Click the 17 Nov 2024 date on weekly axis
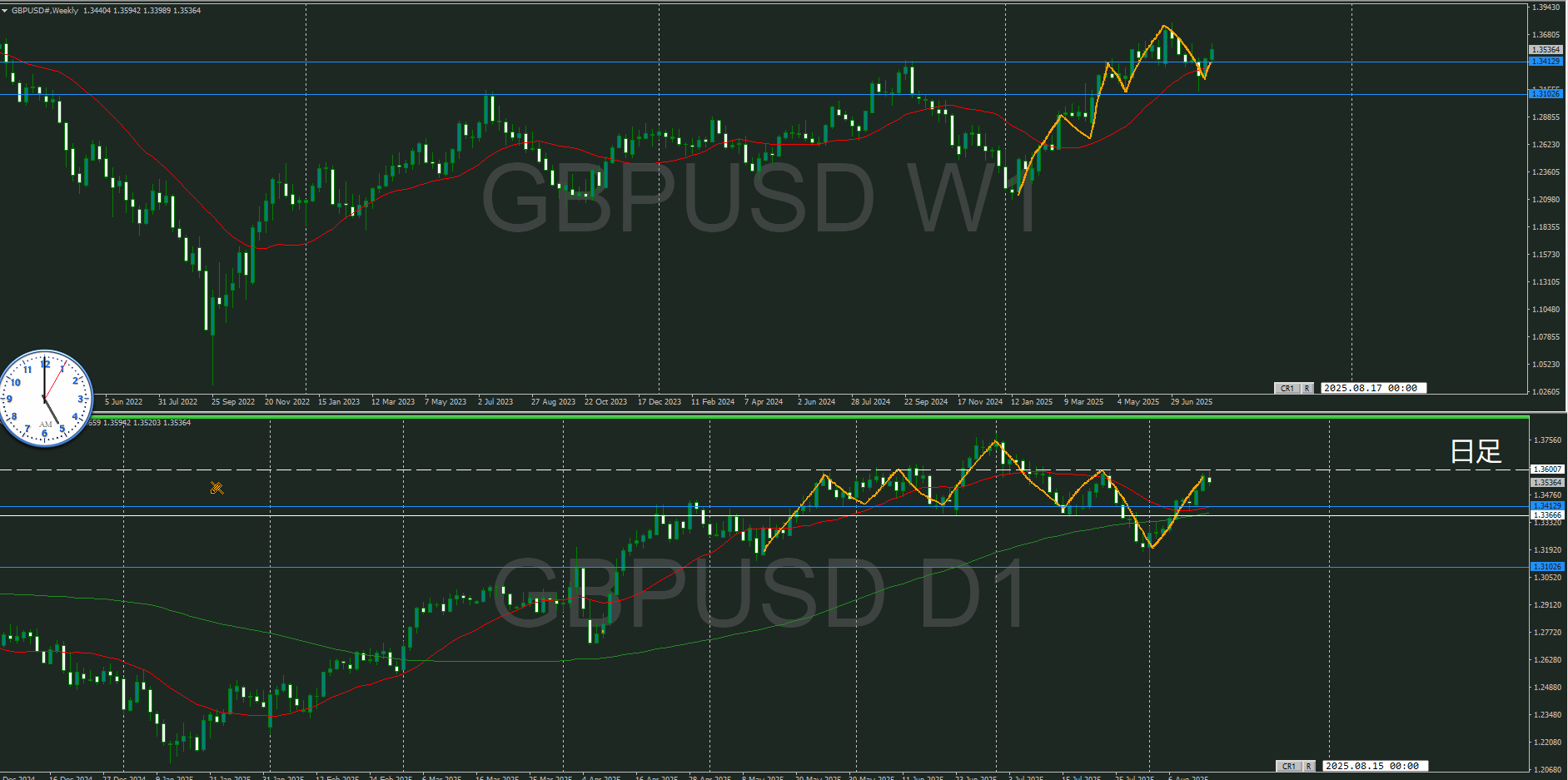1568x780 pixels. (x=980, y=402)
